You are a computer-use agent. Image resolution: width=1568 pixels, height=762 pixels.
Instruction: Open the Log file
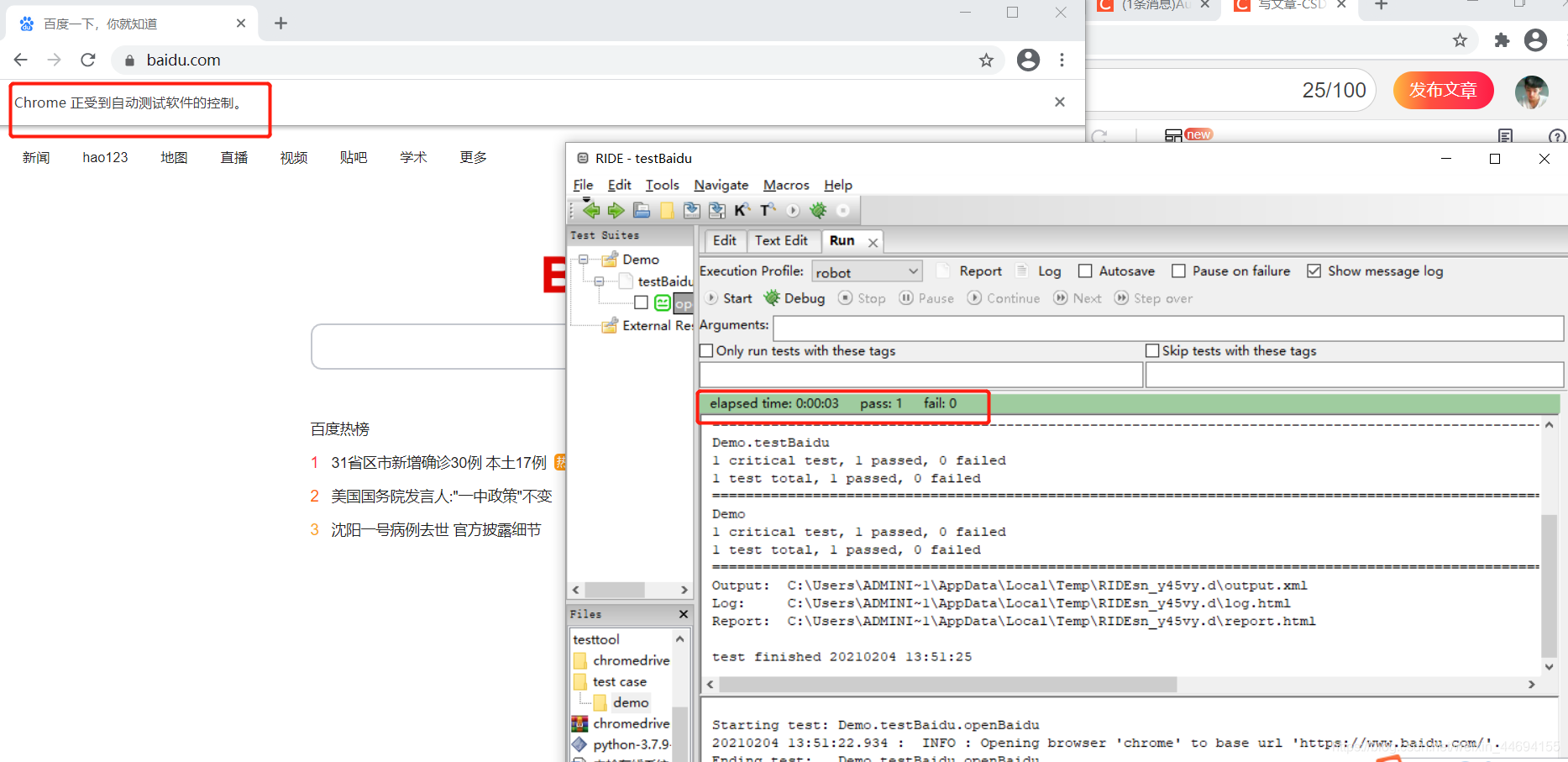click(x=1039, y=271)
